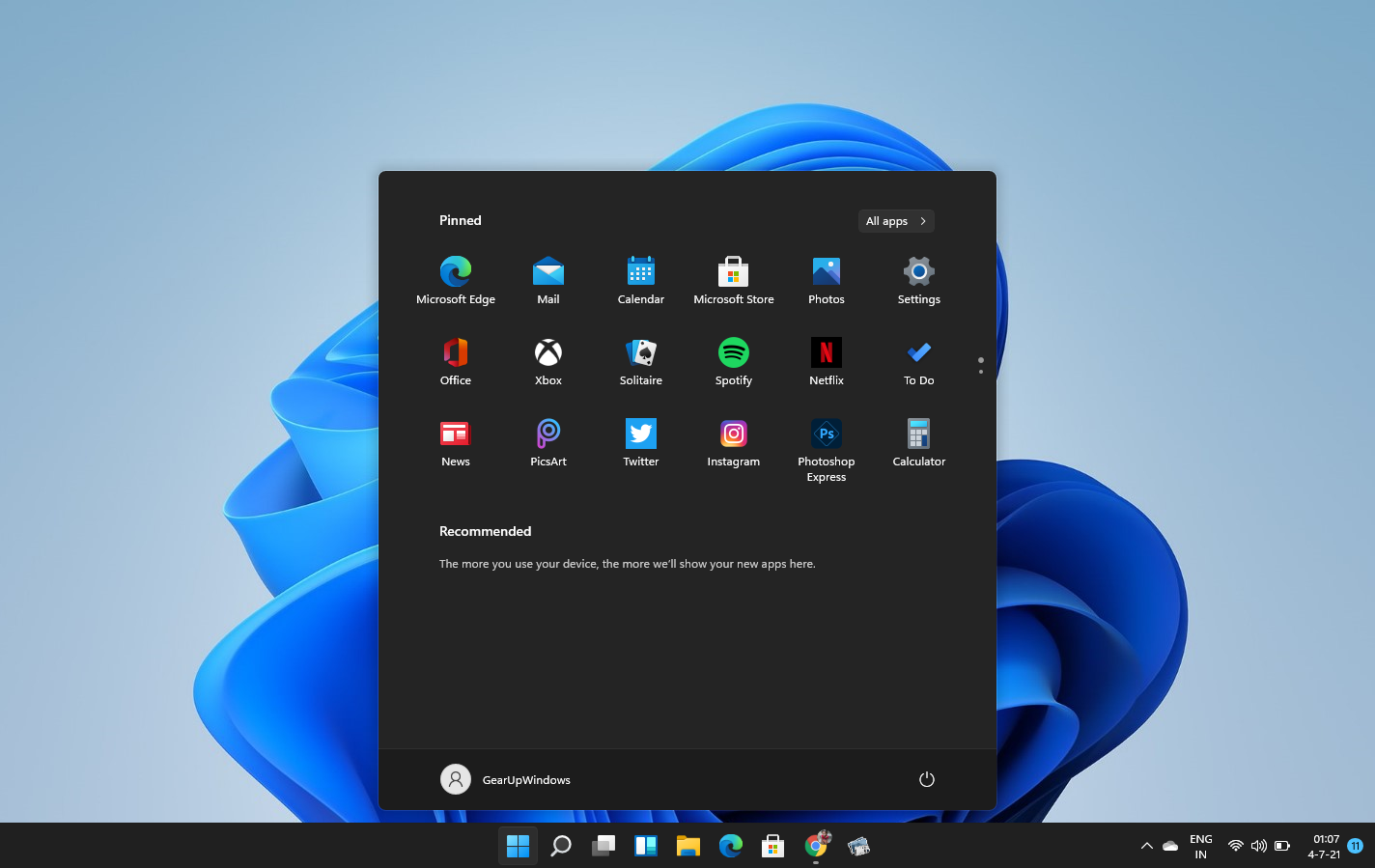Open Microsoft Edge from pinned apps
The image size is (1375, 868).
456,281
